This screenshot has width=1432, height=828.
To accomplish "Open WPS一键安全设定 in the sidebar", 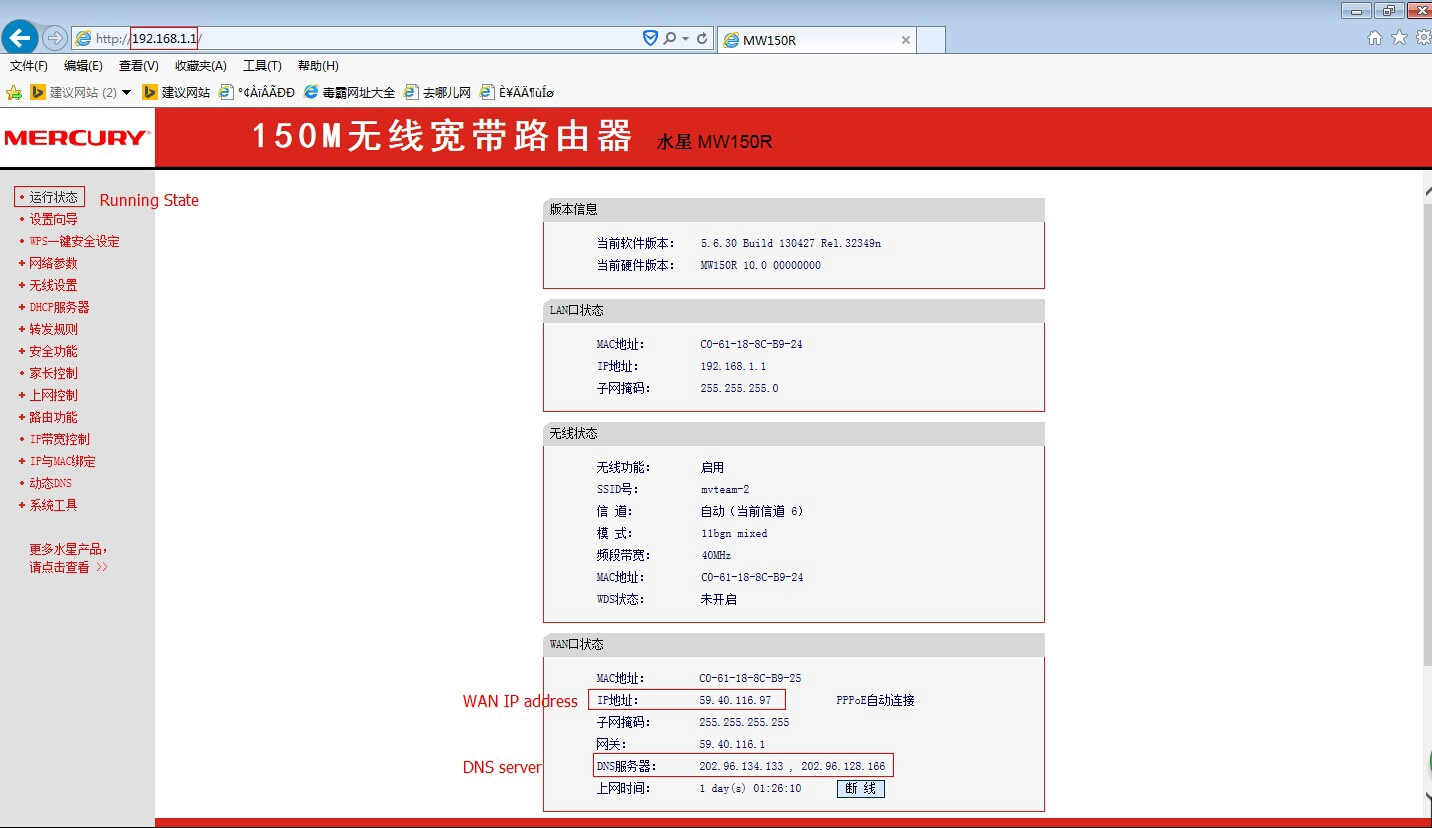I will coord(74,241).
